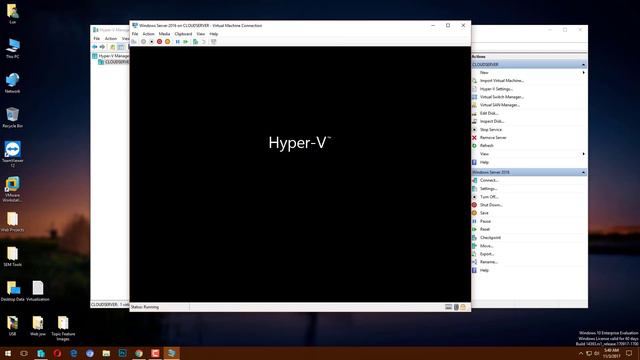This screenshot has width=640, height=360.
Task: Click the Checkpoint toolbar icon in VM Connection
Action: click(196, 42)
